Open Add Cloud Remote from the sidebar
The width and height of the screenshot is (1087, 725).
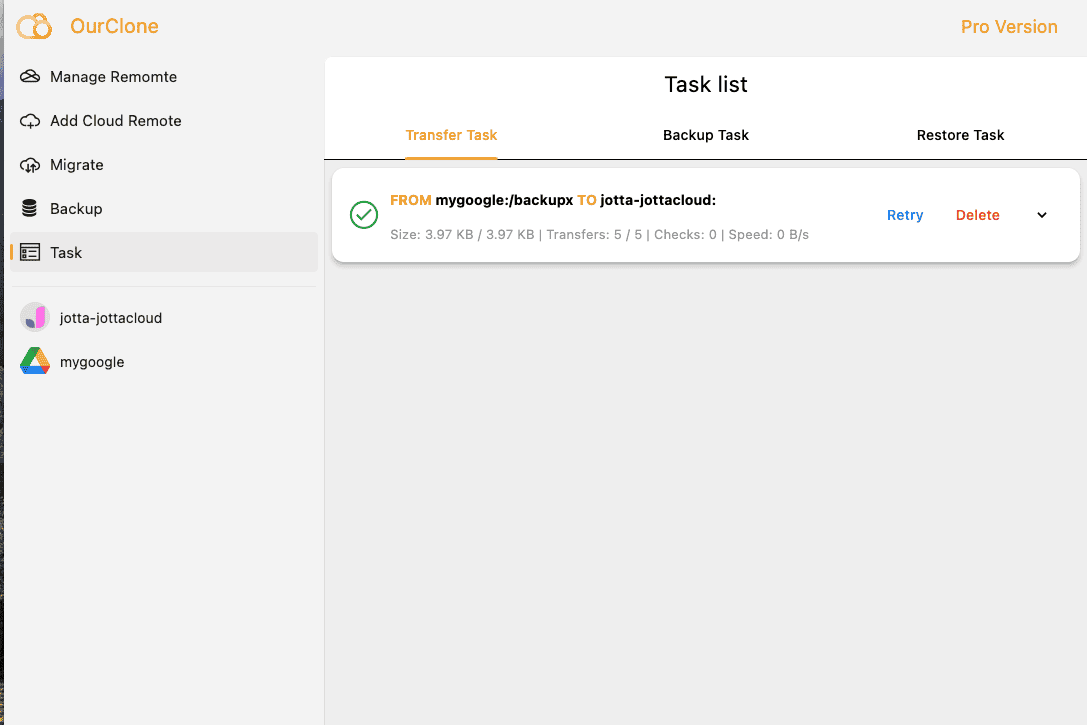(31, 120)
